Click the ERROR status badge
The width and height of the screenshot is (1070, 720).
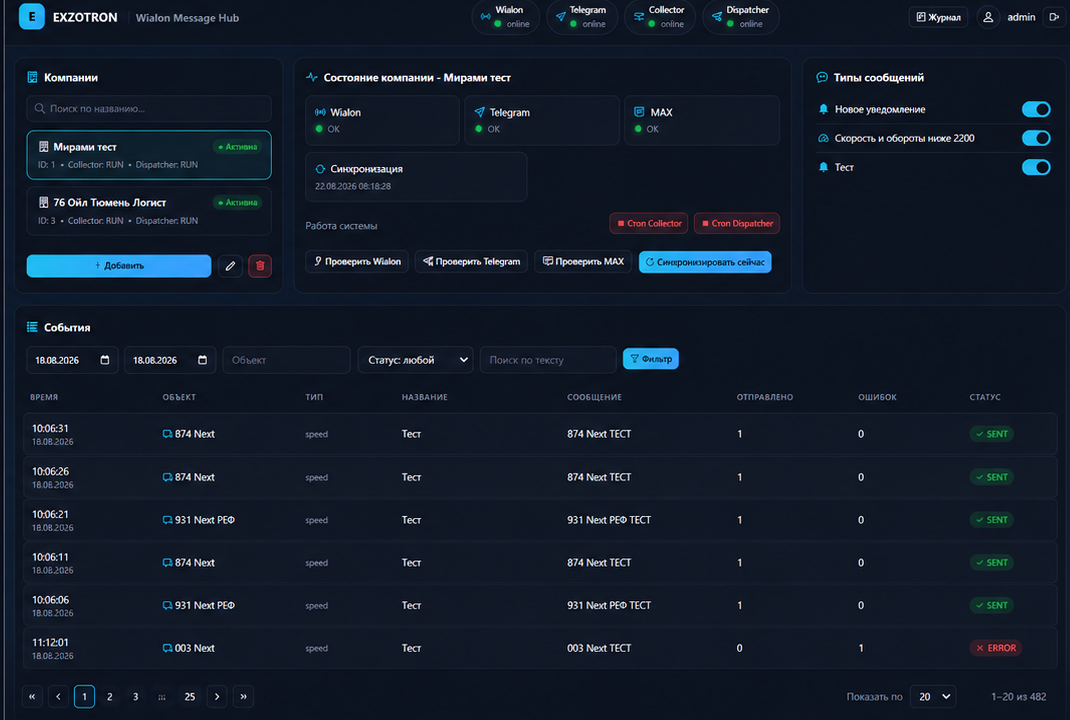pyautogui.click(x=996, y=648)
